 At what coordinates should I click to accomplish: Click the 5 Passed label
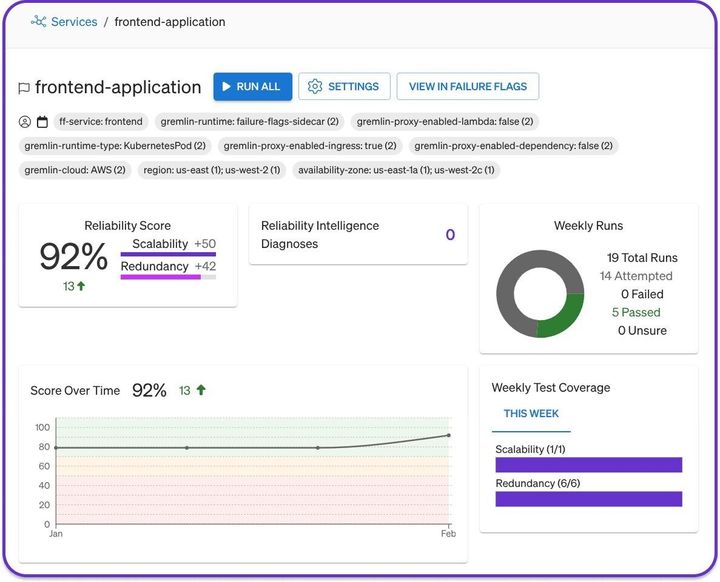636,312
